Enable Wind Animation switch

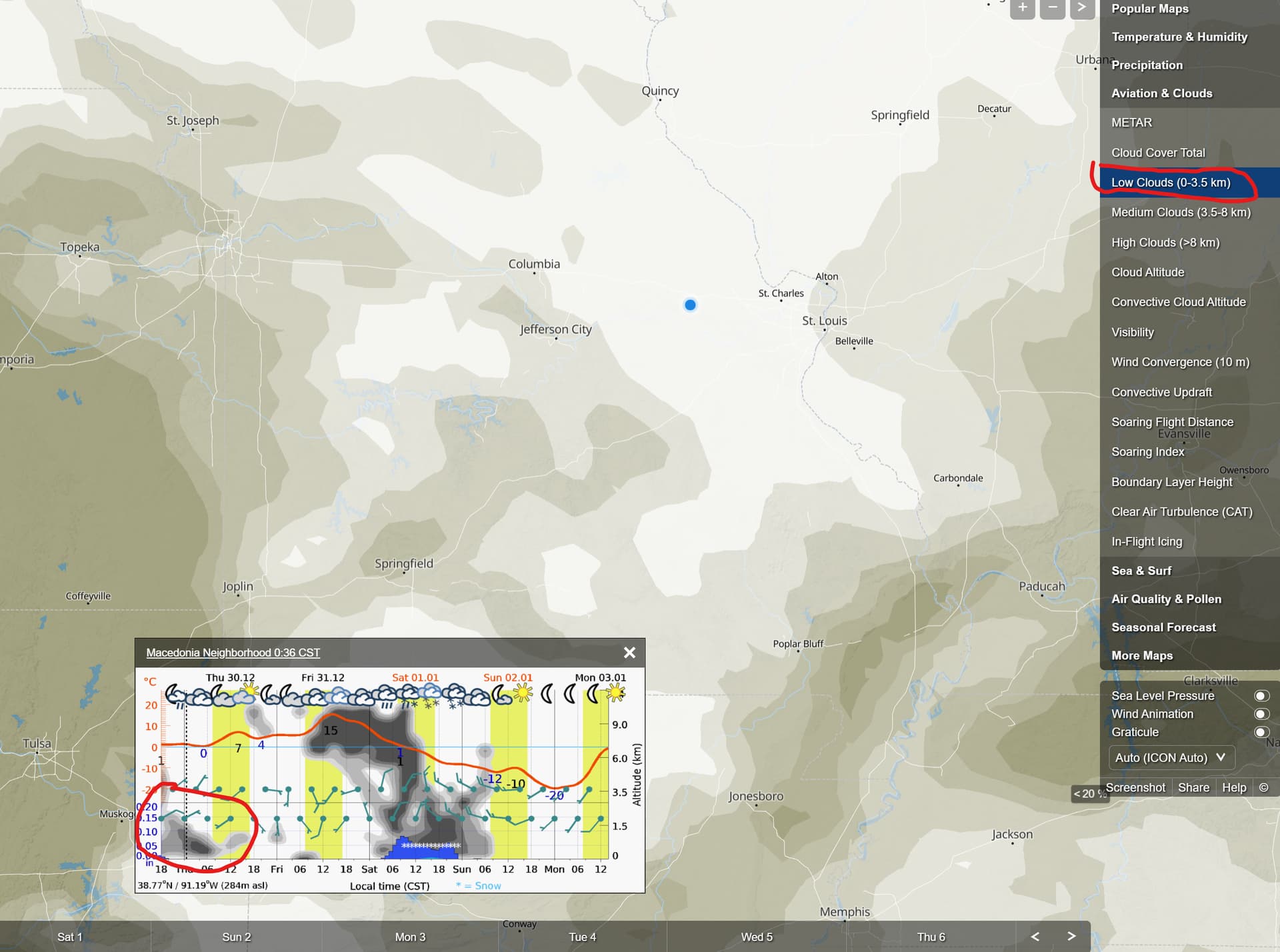tap(1261, 714)
